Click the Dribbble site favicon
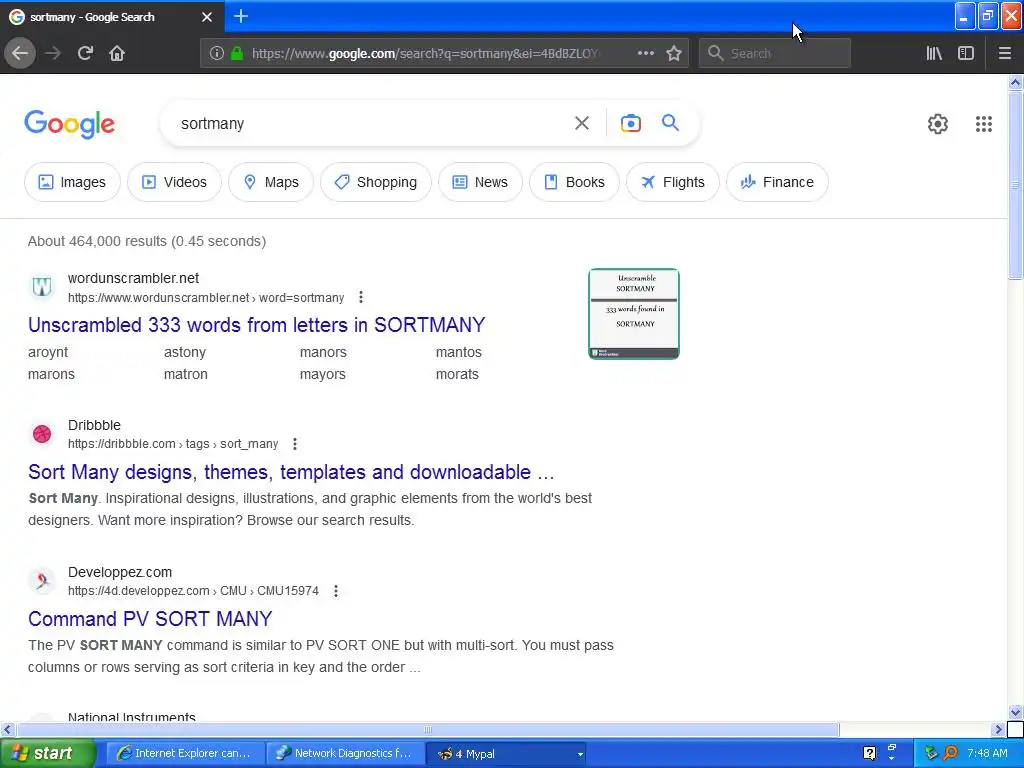This screenshot has width=1024, height=768. 42,434
